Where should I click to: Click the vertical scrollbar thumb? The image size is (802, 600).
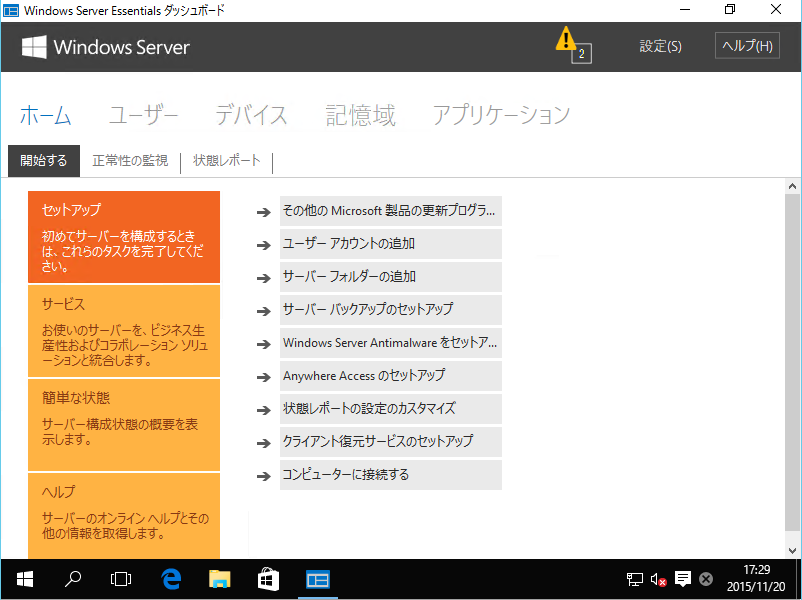(792, 362)
